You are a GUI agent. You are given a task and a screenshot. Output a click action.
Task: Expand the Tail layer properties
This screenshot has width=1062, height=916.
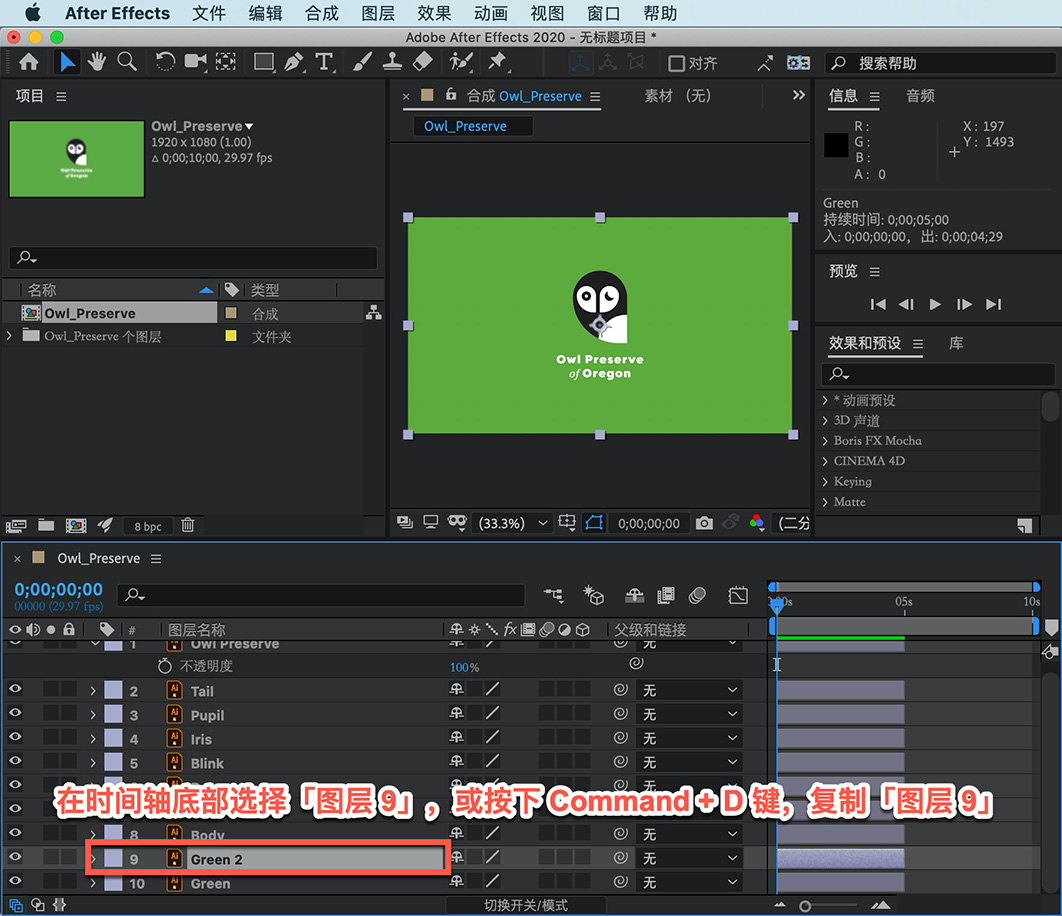point(93,691)
